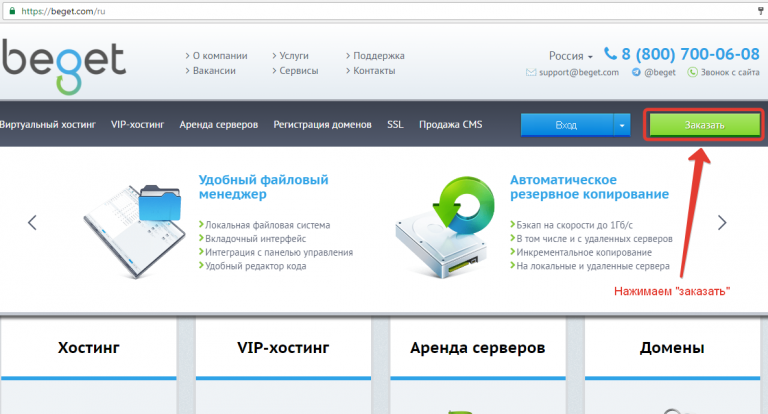This screenshot has height=414, width=768.
Task: Click the phone icon beside 8 (800) number
Action: (x=610, y=53)
